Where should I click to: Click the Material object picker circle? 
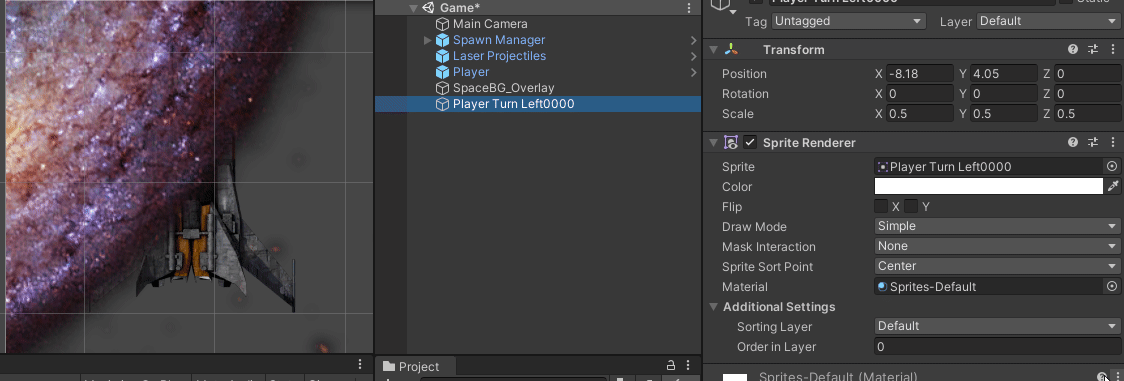point(1112,286)
